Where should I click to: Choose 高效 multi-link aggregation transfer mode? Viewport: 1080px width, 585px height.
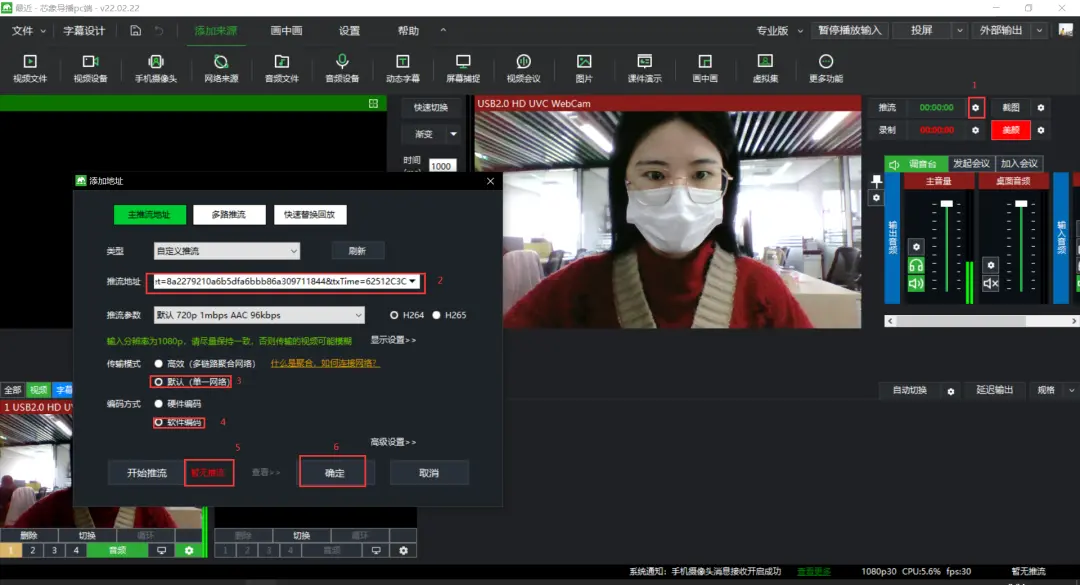coord(159,363)
